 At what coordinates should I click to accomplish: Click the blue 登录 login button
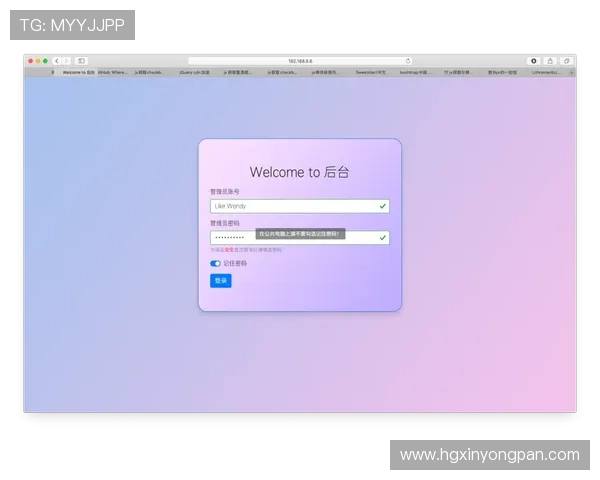[220, 281]
